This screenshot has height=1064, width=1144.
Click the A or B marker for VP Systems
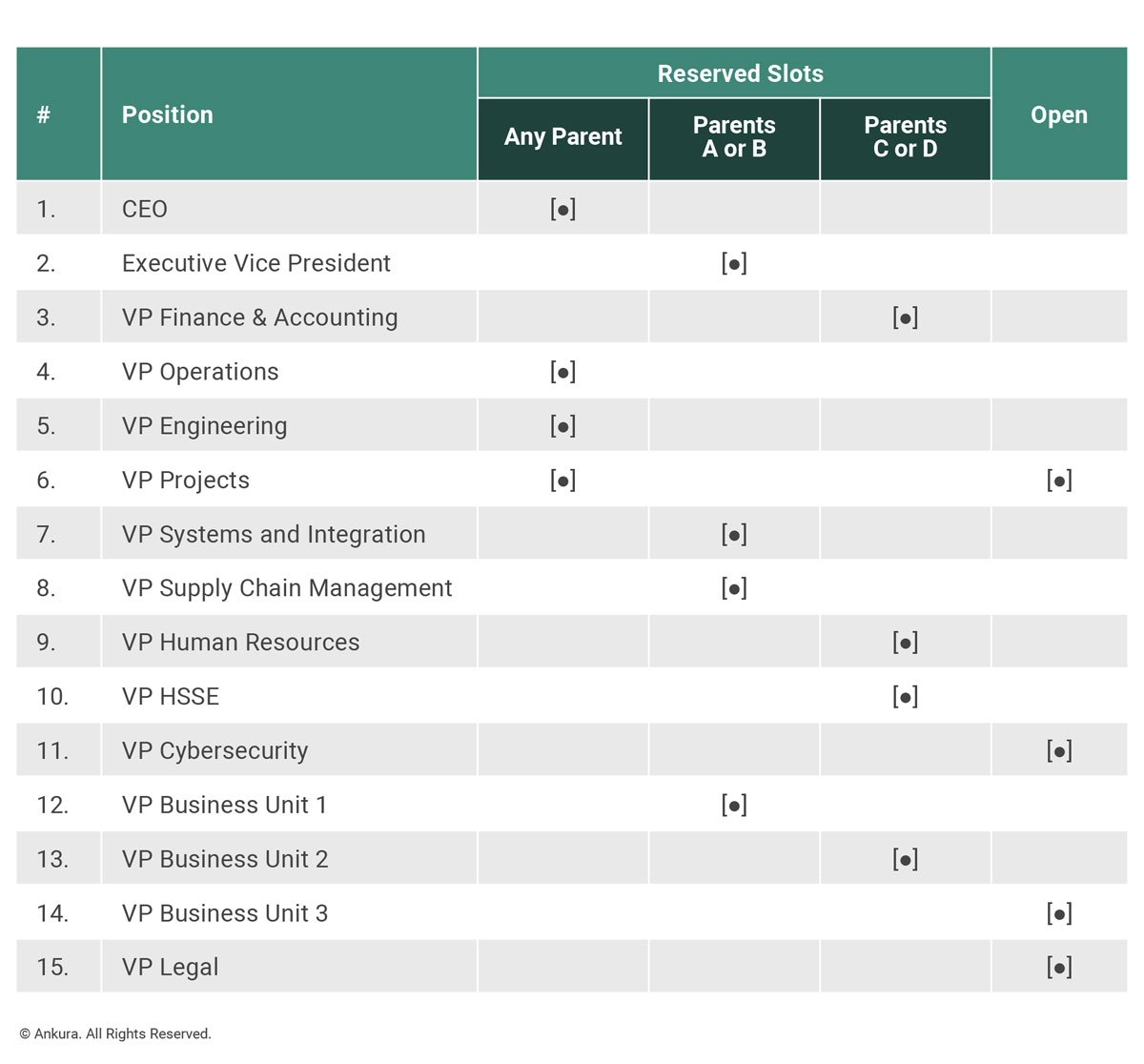(734, 534)
